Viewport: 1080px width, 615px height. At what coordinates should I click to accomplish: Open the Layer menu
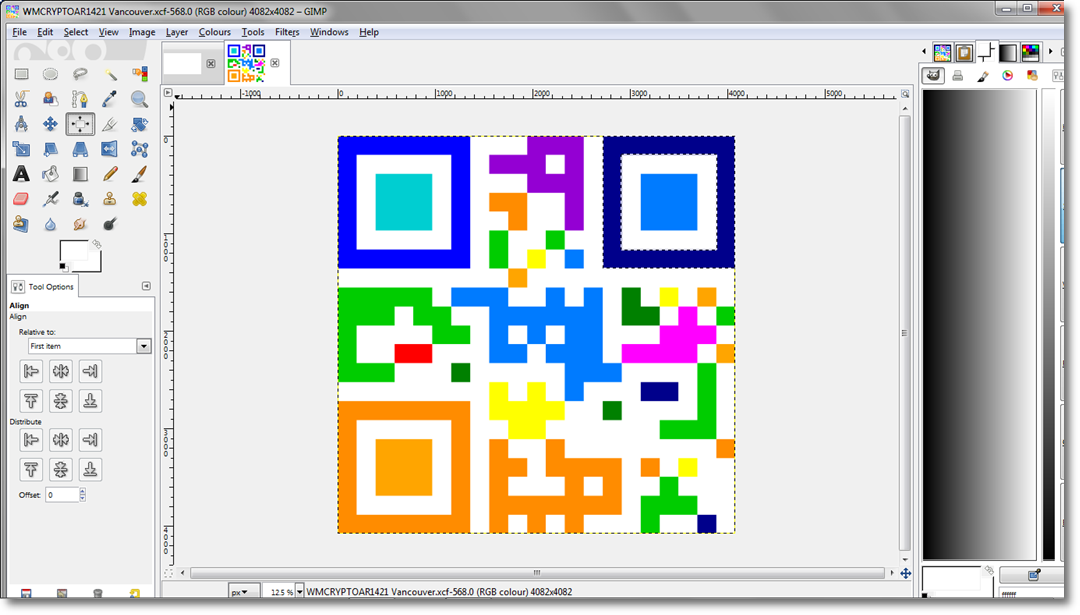177,32
